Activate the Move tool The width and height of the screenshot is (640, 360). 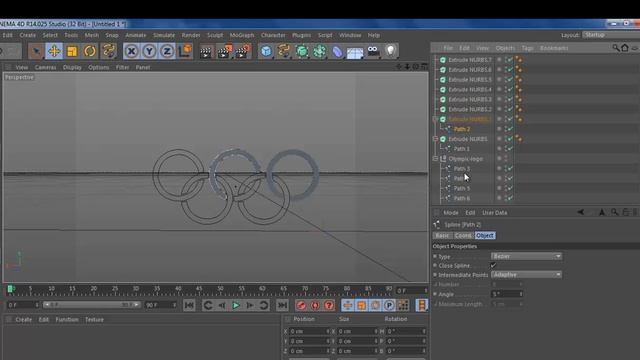coord(54,51)
